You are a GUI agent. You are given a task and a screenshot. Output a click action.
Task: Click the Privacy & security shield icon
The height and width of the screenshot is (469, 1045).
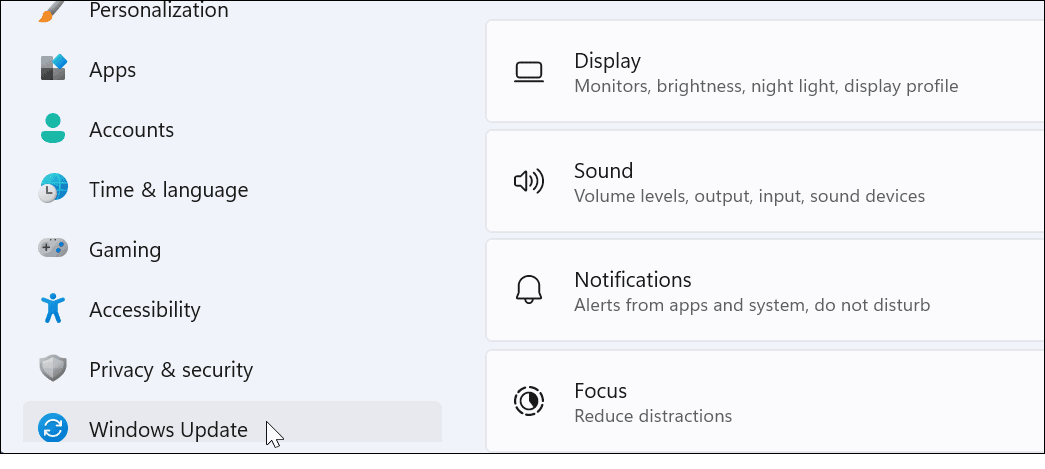pyautogui.click(x=53, y=369)
